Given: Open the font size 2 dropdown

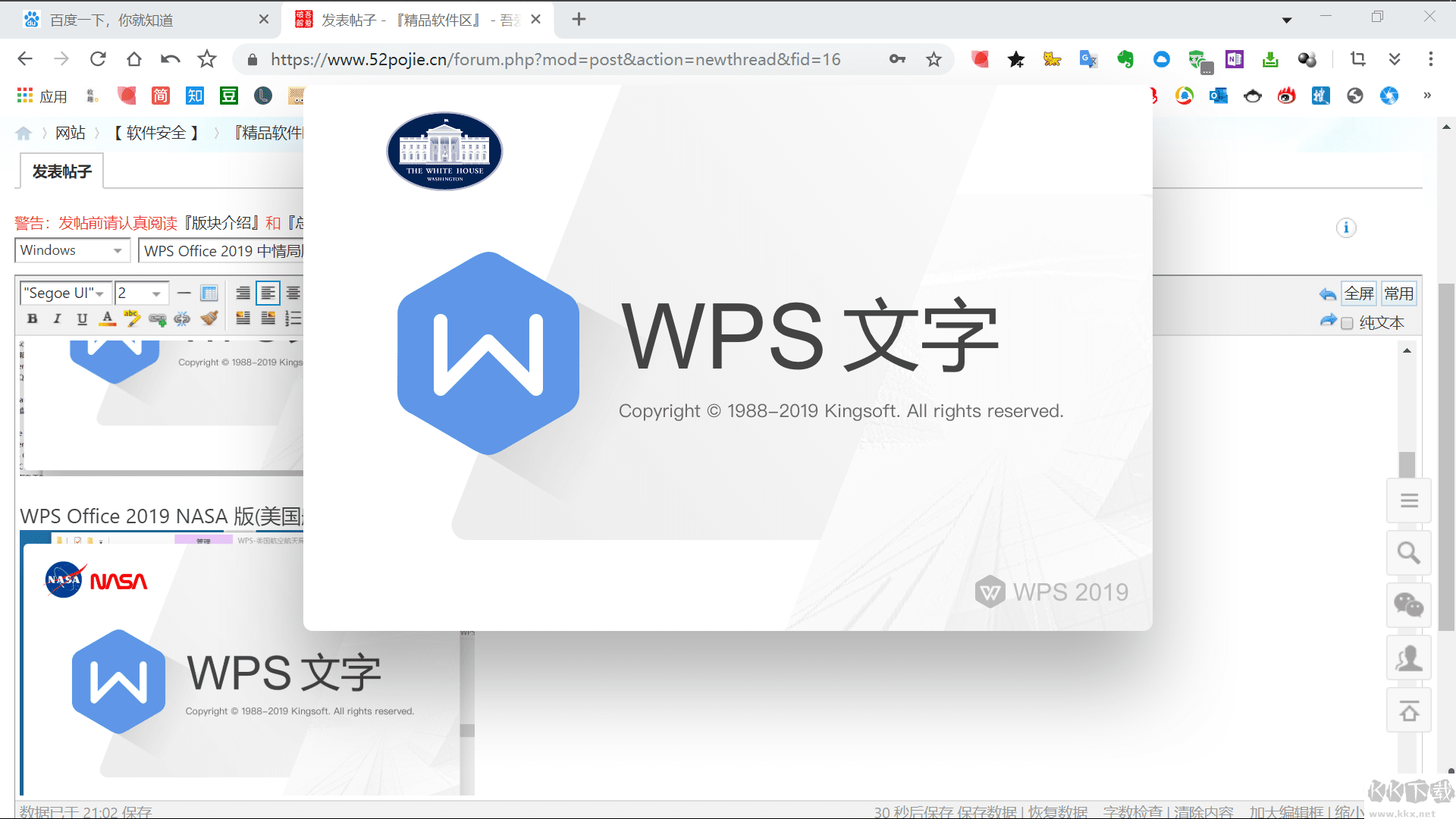Looking at the screenshot, I should click(x=141, y=293).
